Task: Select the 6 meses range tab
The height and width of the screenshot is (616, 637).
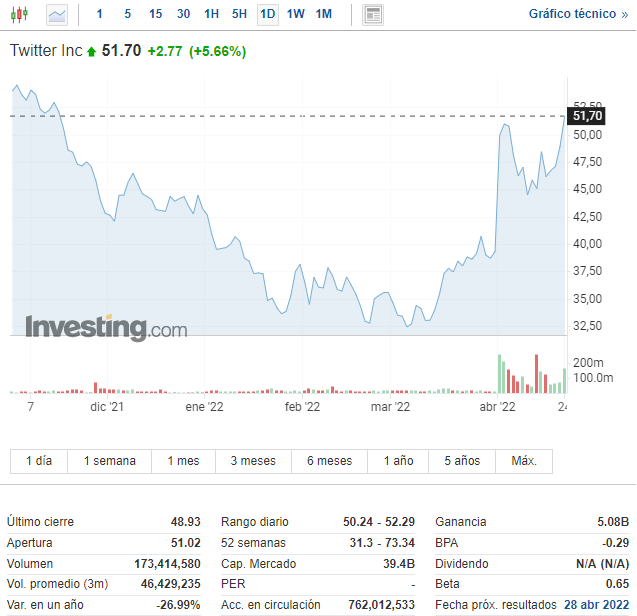Action: coord(329,461)
